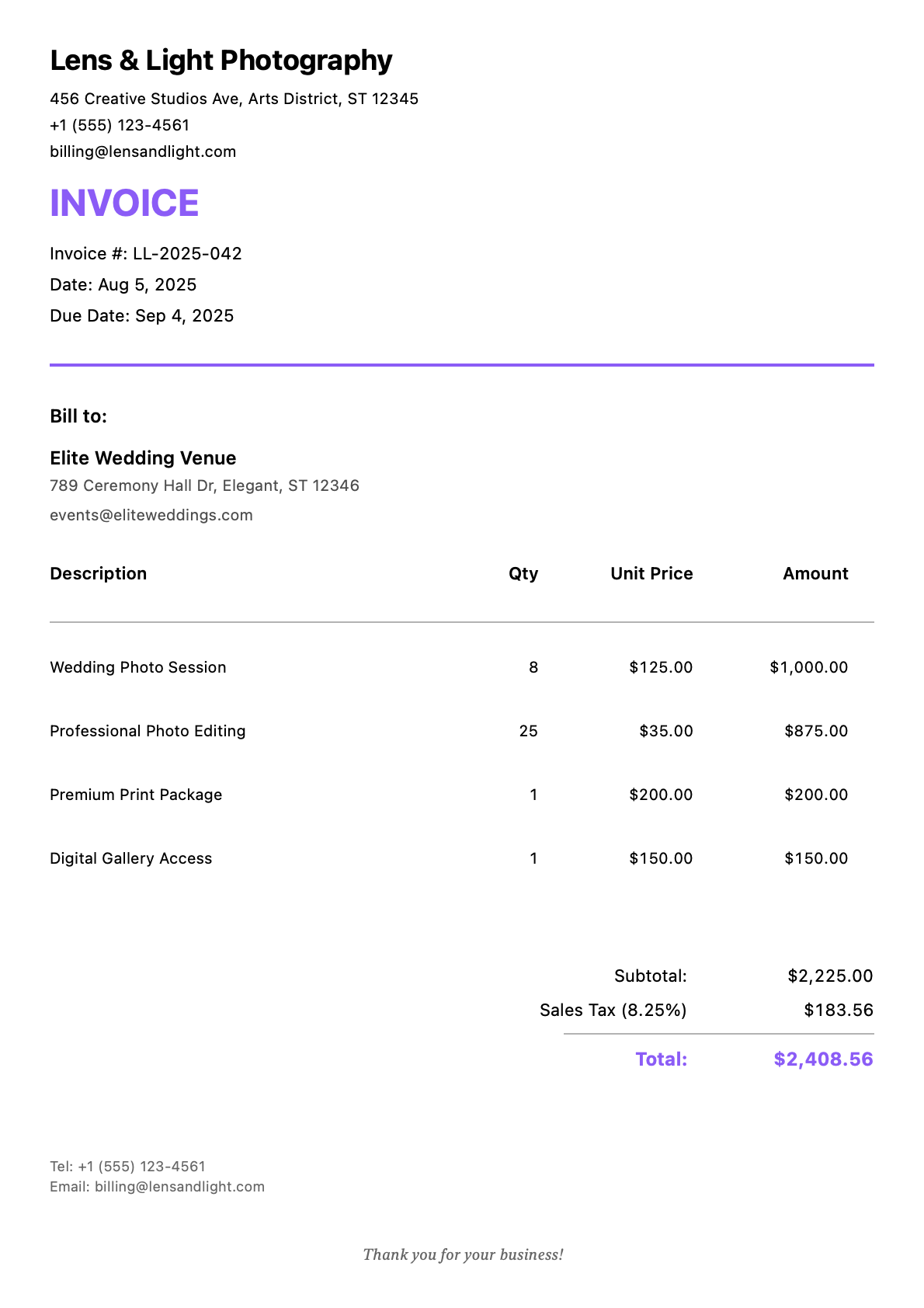Click quantity 1 for Digital Gallery Access
The width and height of the screenshot is (924, 1308).
click(x=533, y=858)
